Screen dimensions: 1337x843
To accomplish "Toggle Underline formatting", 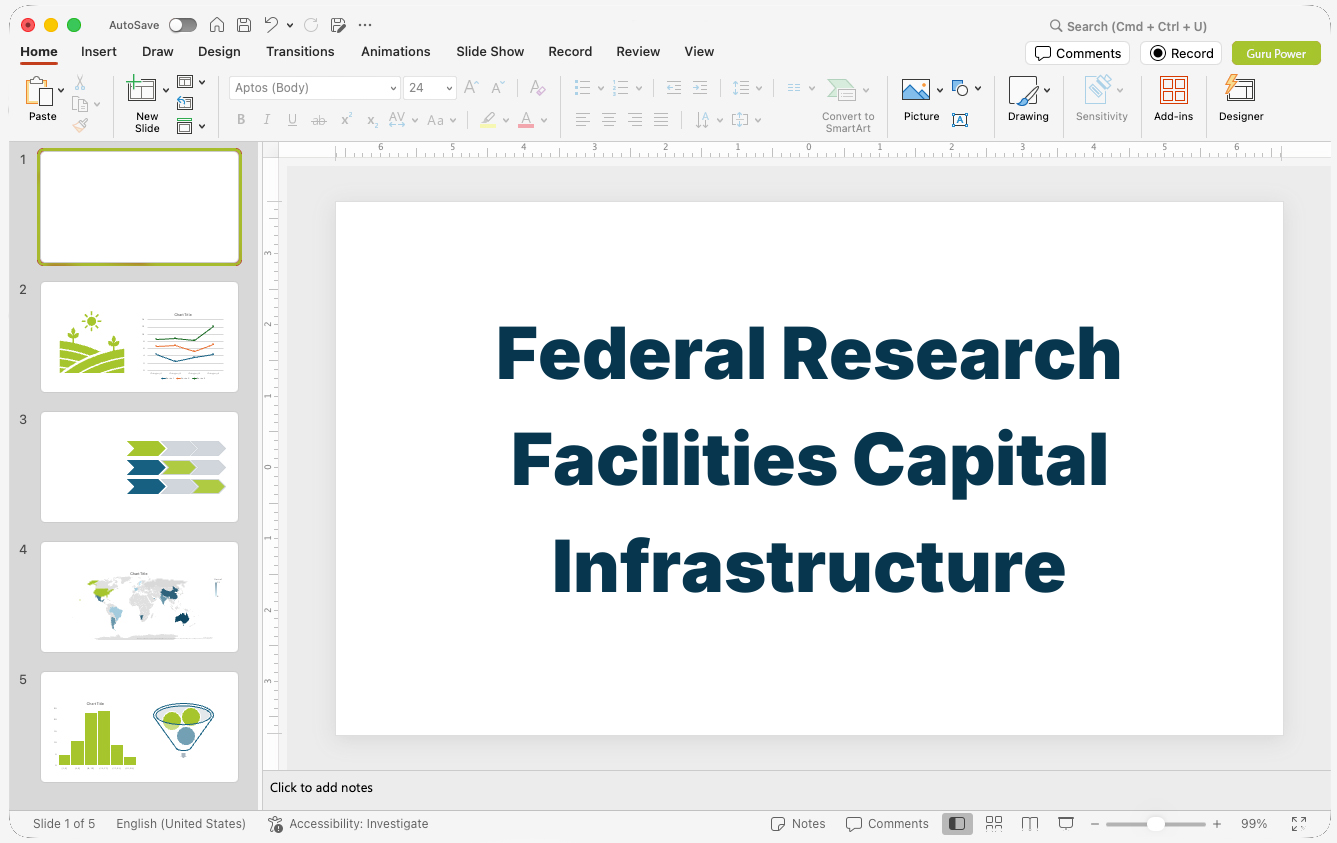I will coord(293,120).
